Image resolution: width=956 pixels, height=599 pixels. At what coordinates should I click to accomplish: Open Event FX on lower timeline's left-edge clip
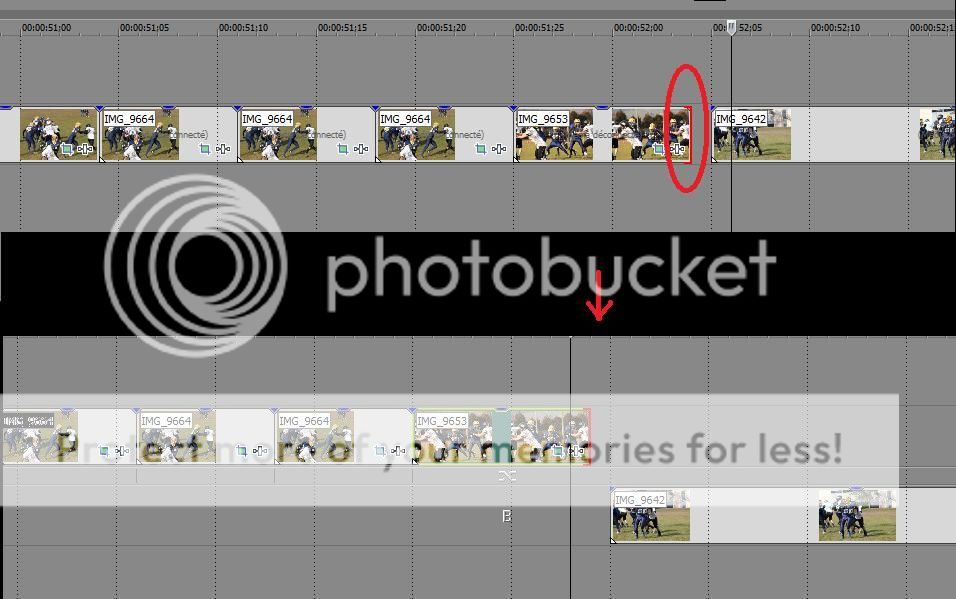pyautogui.click(x=122, y=451)
